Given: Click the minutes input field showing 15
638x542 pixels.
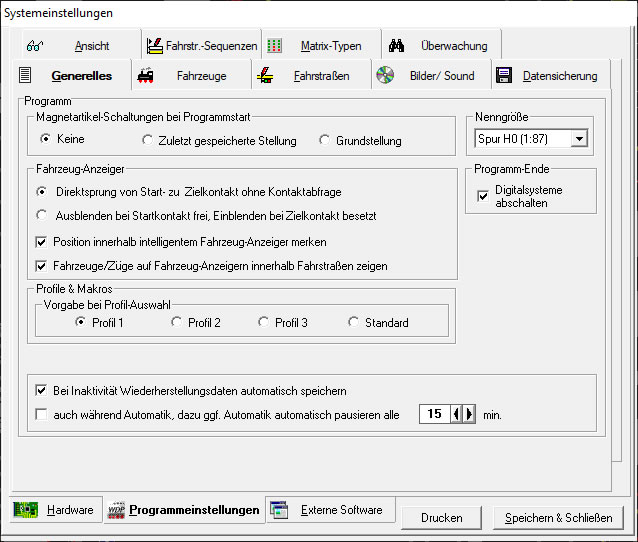Looking at the screenshot, I should point(434,414).
